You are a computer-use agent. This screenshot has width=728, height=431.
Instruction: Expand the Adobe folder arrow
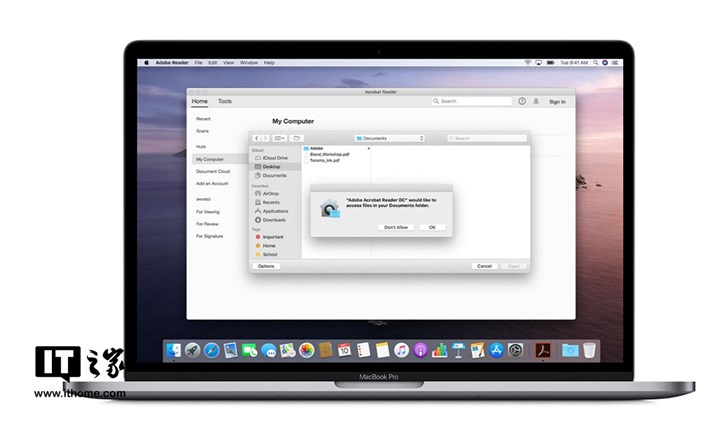[369, 148]
